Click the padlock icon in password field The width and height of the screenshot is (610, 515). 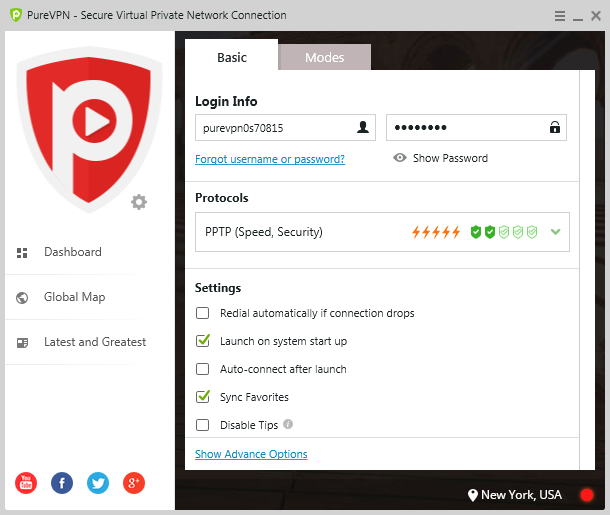(x=555, y=127)
